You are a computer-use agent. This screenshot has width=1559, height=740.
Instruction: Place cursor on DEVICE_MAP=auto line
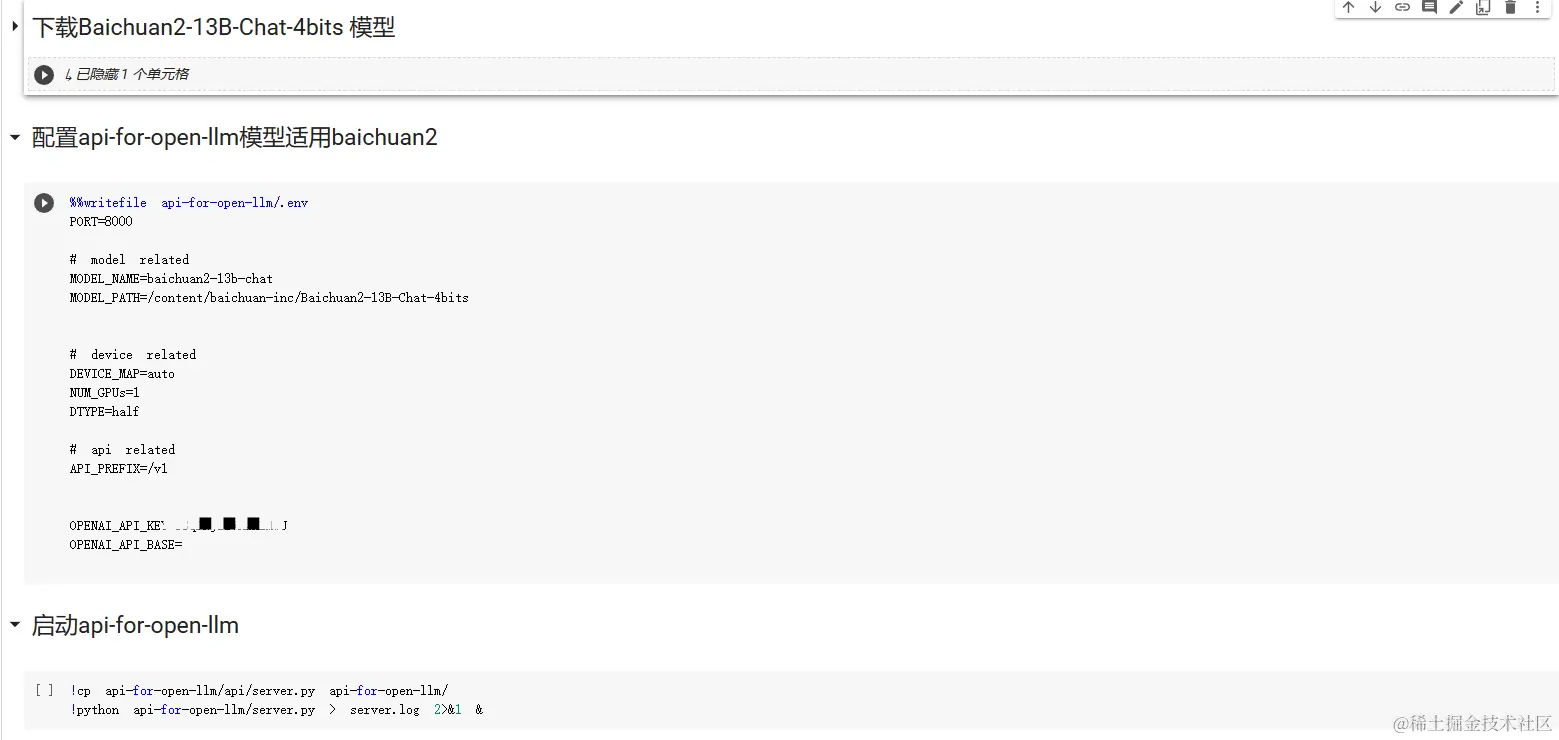pyautogui.click(x=122, y=374)
